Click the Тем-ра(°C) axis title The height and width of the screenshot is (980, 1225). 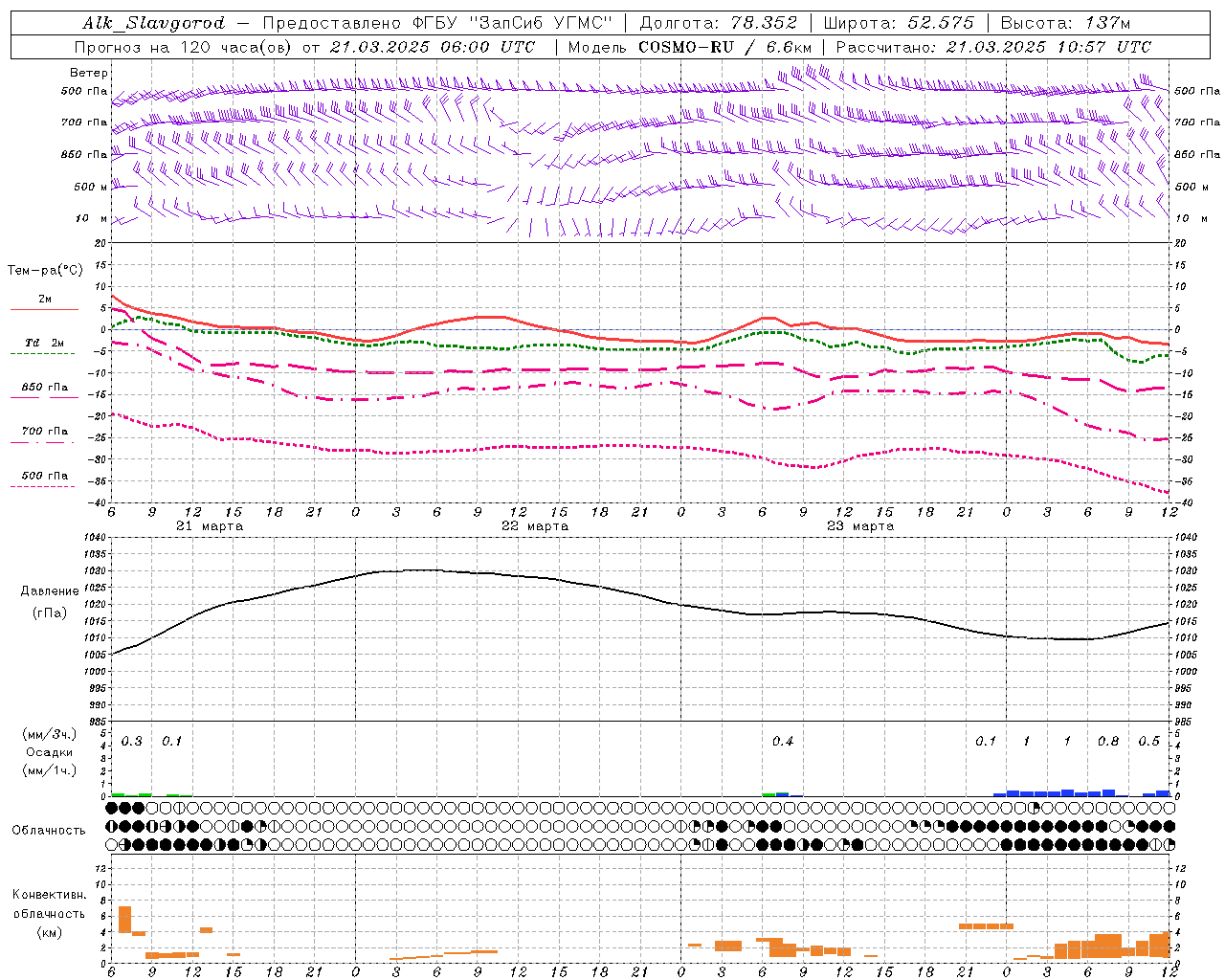tap(45, 271)
